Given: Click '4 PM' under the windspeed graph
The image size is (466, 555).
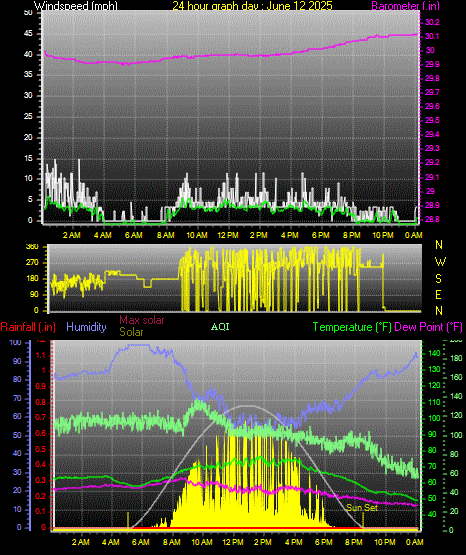Looking at the screenshot, I should point(290,235).
